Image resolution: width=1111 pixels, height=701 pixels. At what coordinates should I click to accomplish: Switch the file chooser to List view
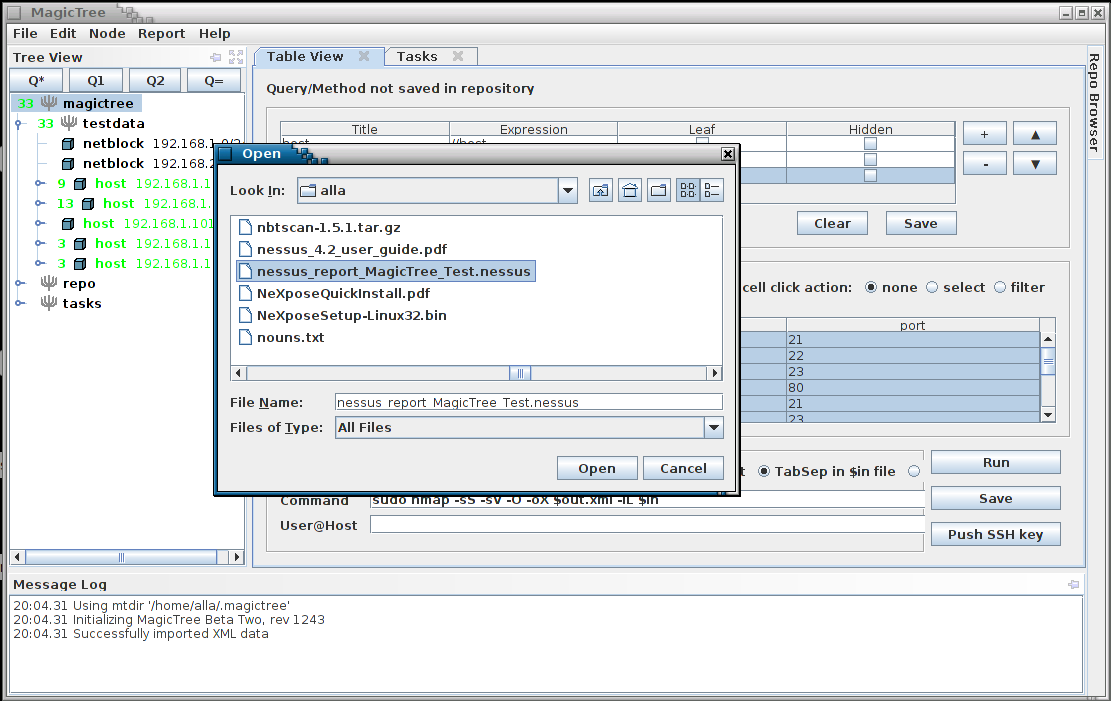688,190
